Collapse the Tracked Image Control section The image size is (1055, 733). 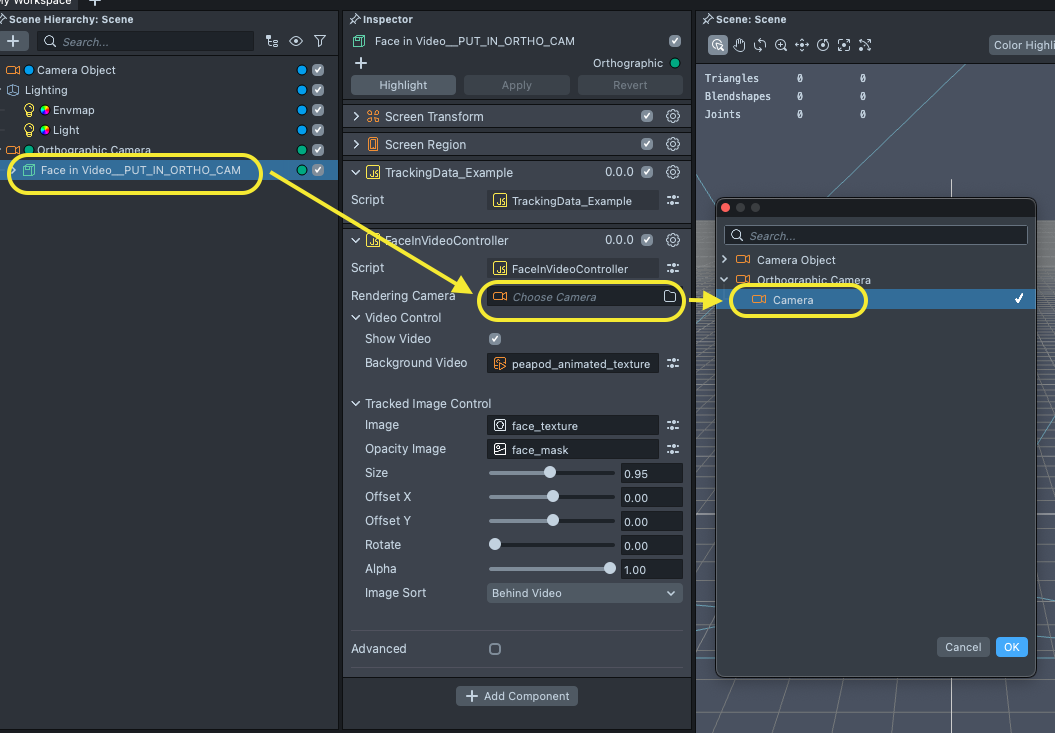point(356,404)
